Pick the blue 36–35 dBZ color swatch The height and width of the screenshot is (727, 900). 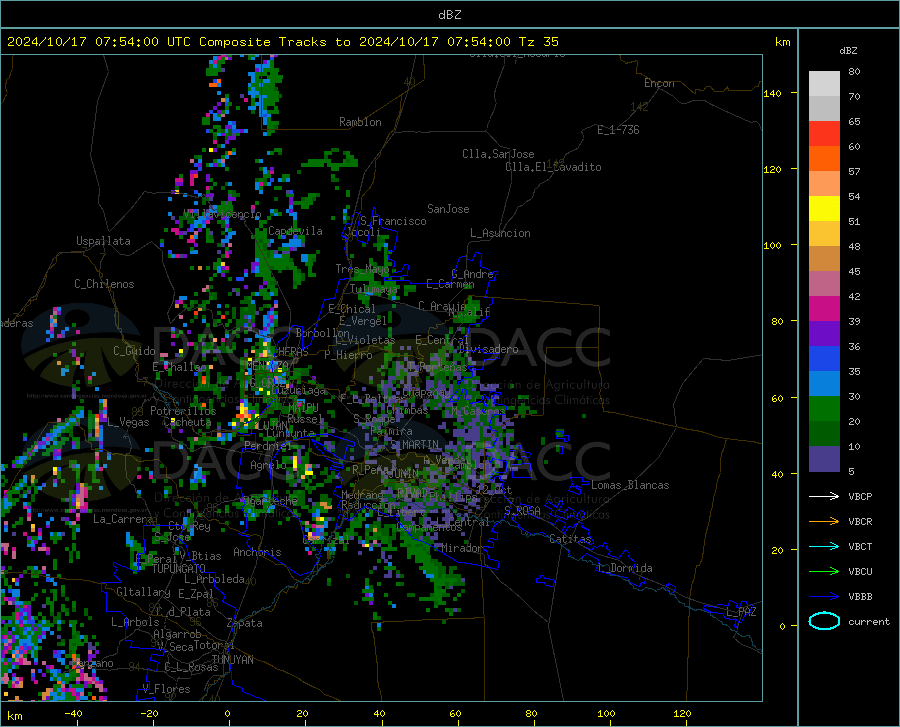point(824,359)
